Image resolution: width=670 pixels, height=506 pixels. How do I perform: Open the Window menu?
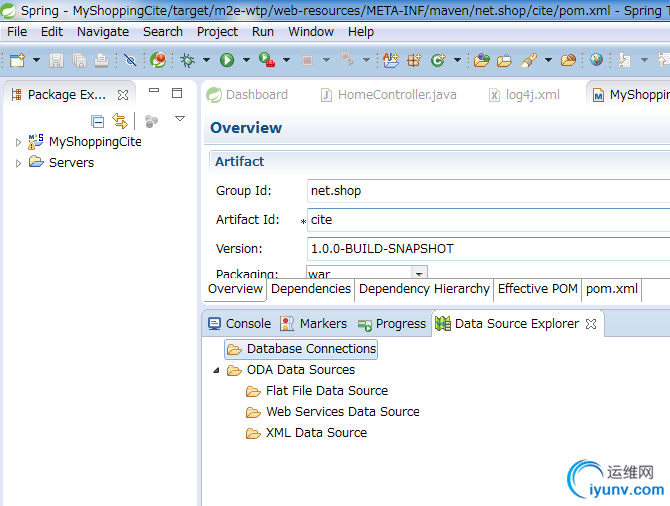click(311, 32)
